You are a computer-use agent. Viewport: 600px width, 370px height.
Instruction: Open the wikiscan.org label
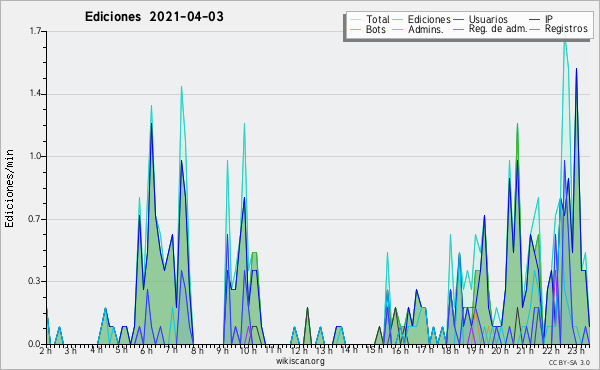point(300,361)
